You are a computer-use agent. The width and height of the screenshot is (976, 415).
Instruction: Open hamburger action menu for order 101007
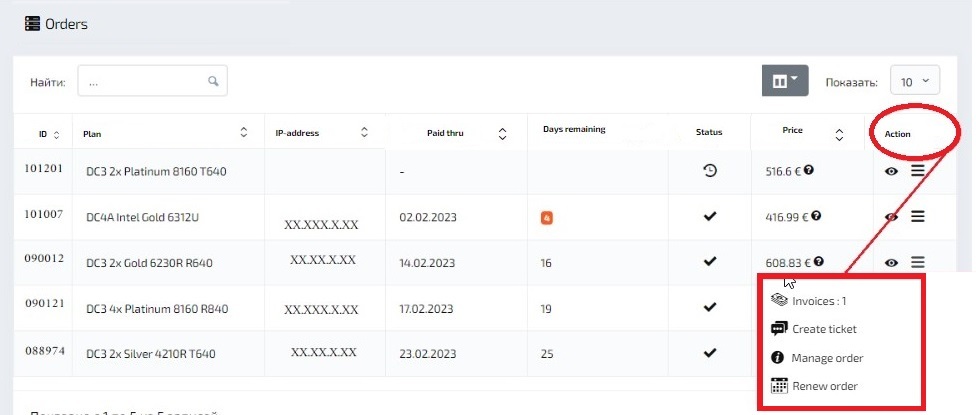point(917,216)
